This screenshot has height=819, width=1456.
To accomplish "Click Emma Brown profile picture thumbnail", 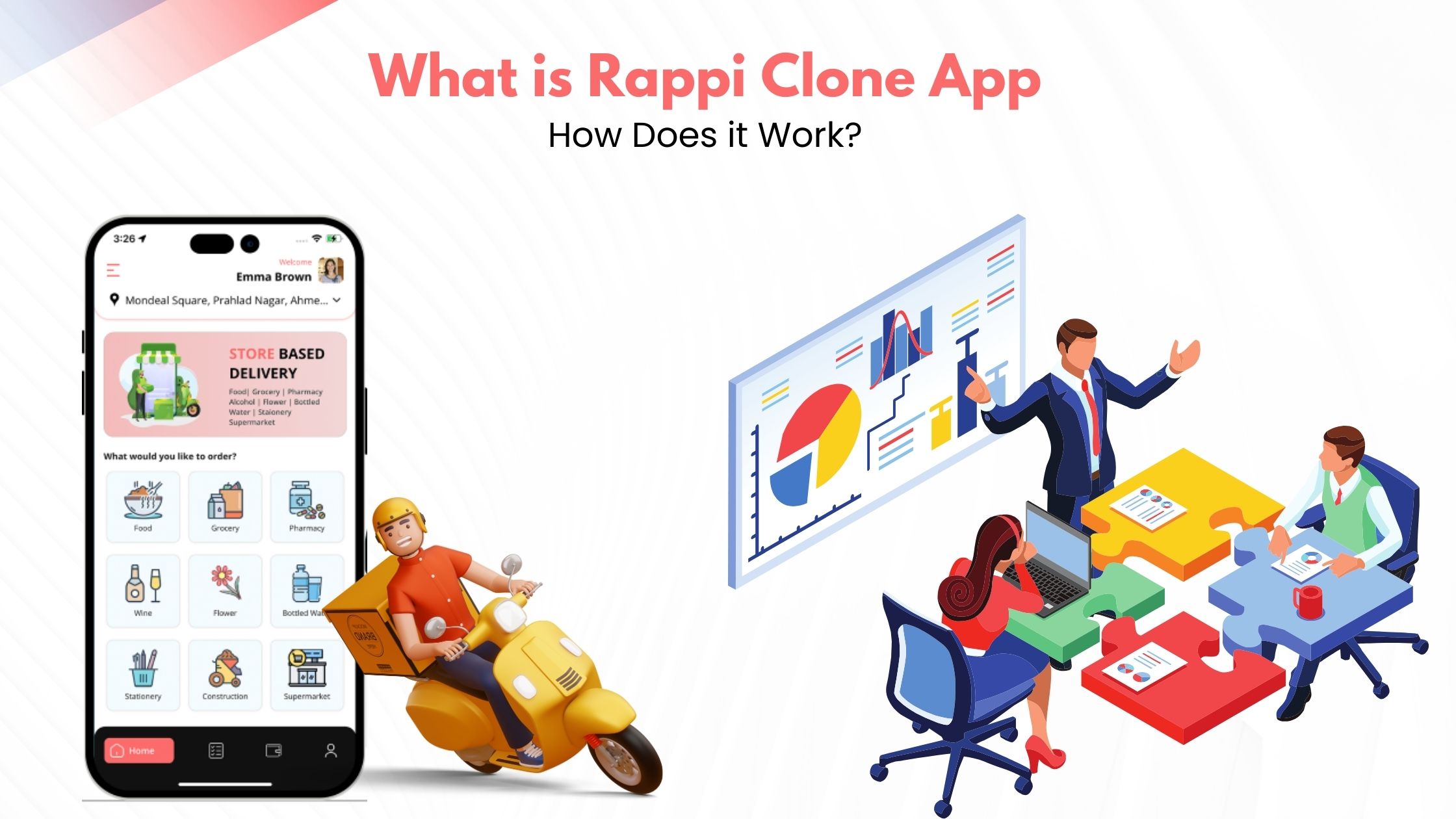I will click(x=333, y=270).
